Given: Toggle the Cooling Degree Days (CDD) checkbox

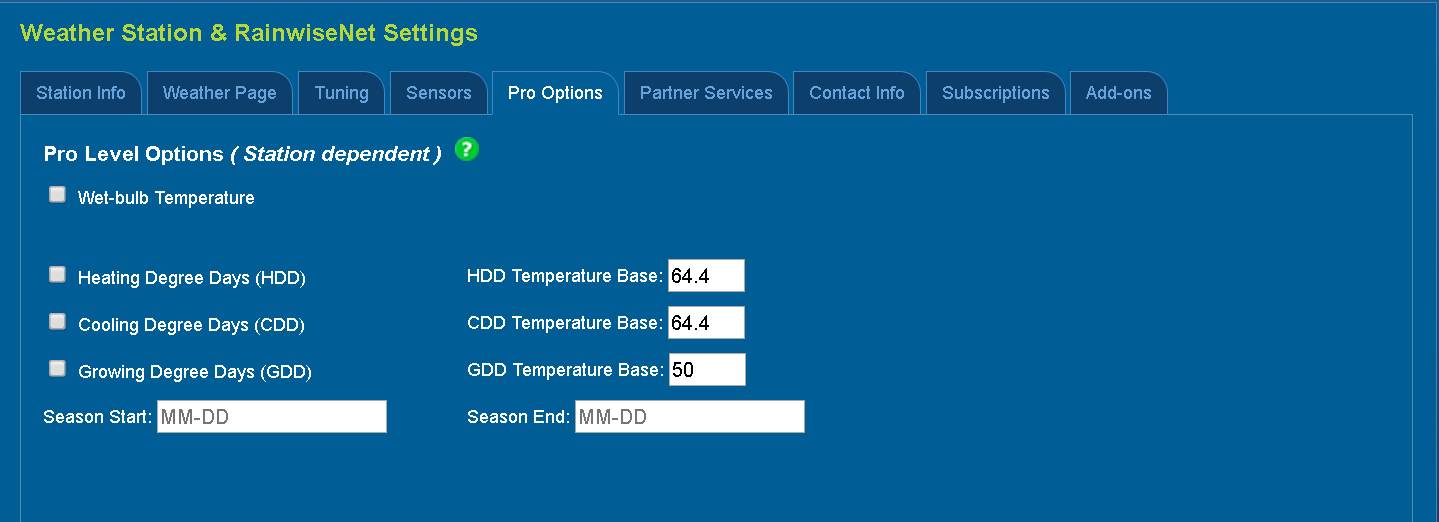Looking at the screenshot, I should 58,322.
